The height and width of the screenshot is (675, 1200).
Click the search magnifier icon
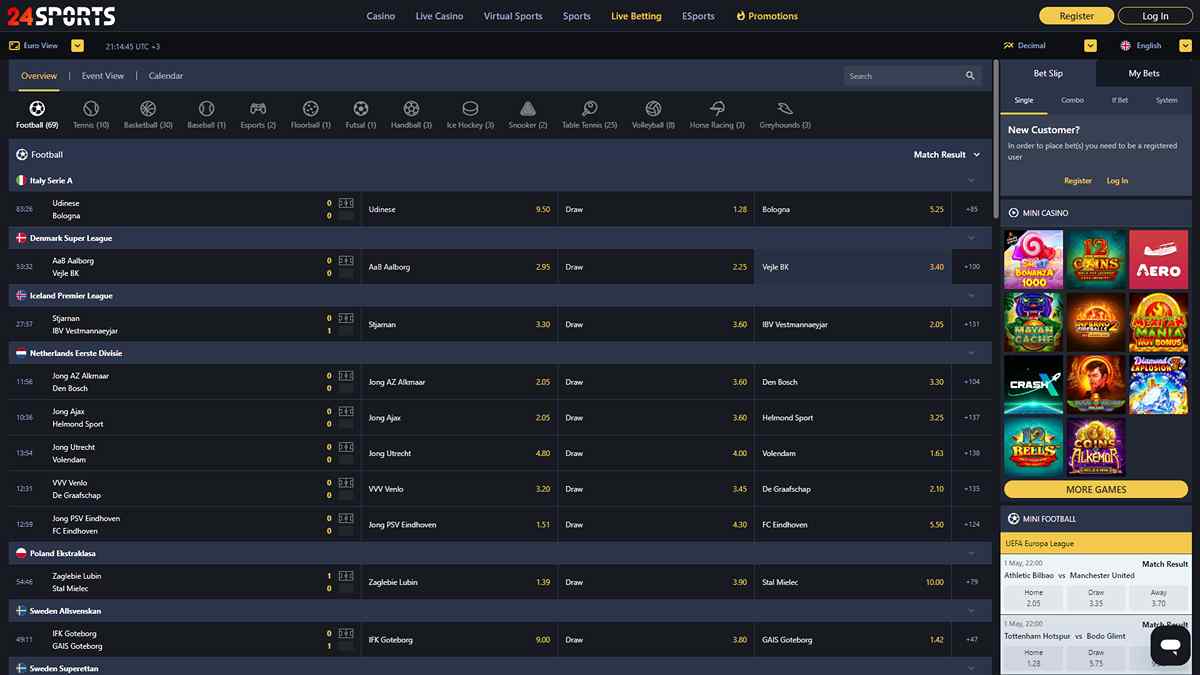pyautogui.click(x=968, y=75)
